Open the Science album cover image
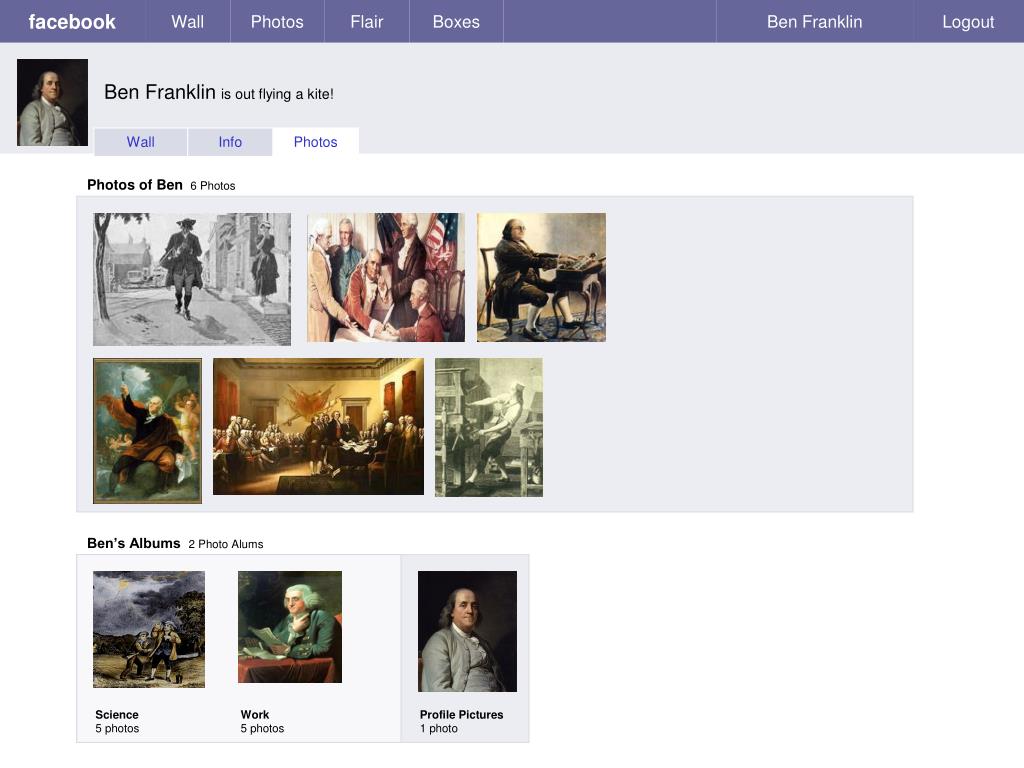The height and width of the screenshot is (768, 1024). coord(149,629)
